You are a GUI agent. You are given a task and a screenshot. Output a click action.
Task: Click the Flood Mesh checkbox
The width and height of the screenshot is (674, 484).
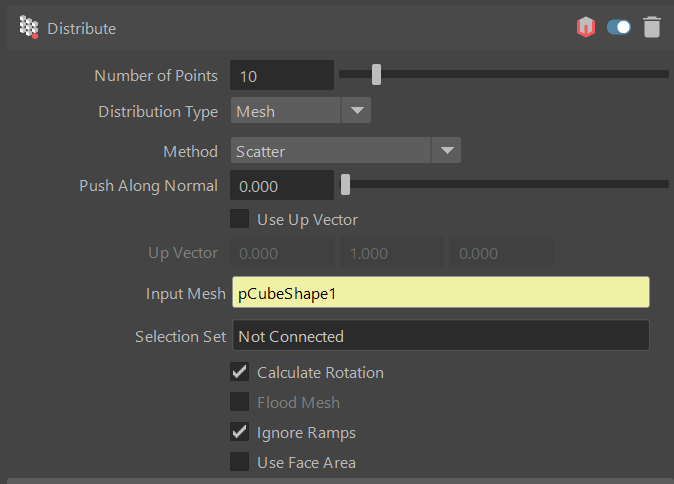tap(240, 402)
